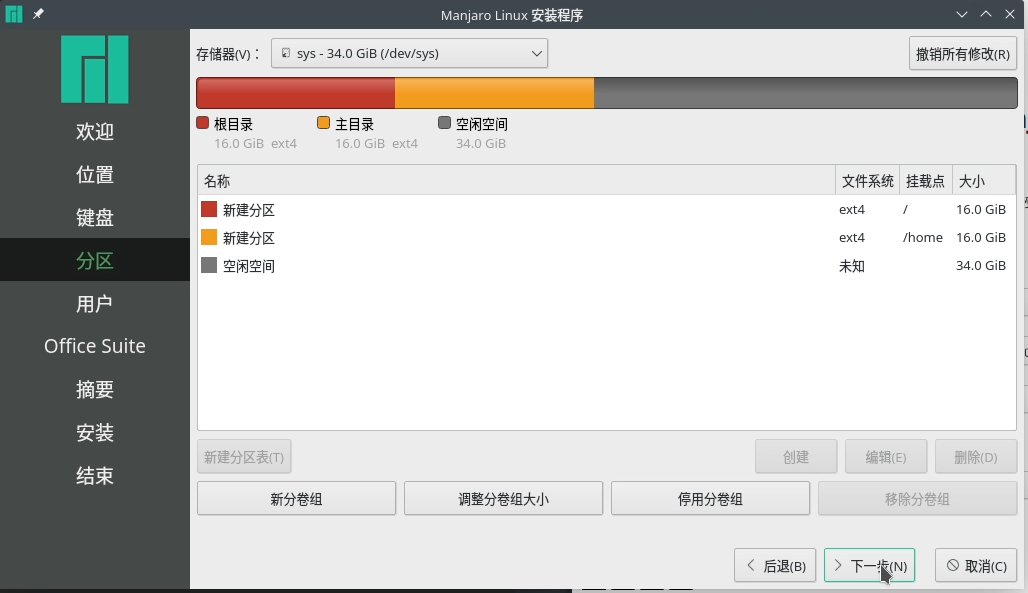
Task: Click the 用户 step in sidebar
Action: pyautogui.click(x=95, y=304)
